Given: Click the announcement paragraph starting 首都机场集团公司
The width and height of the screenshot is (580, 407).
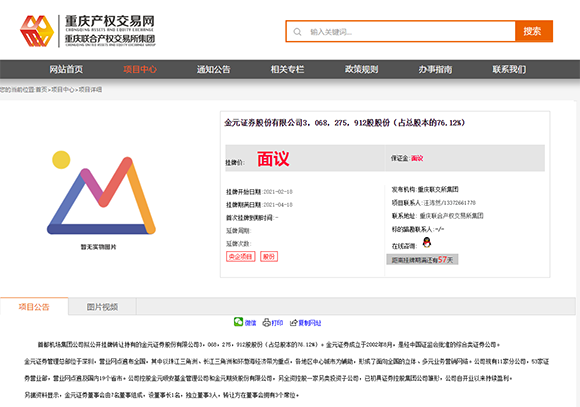Looking at the screenshot, I should tap(287, 370).
